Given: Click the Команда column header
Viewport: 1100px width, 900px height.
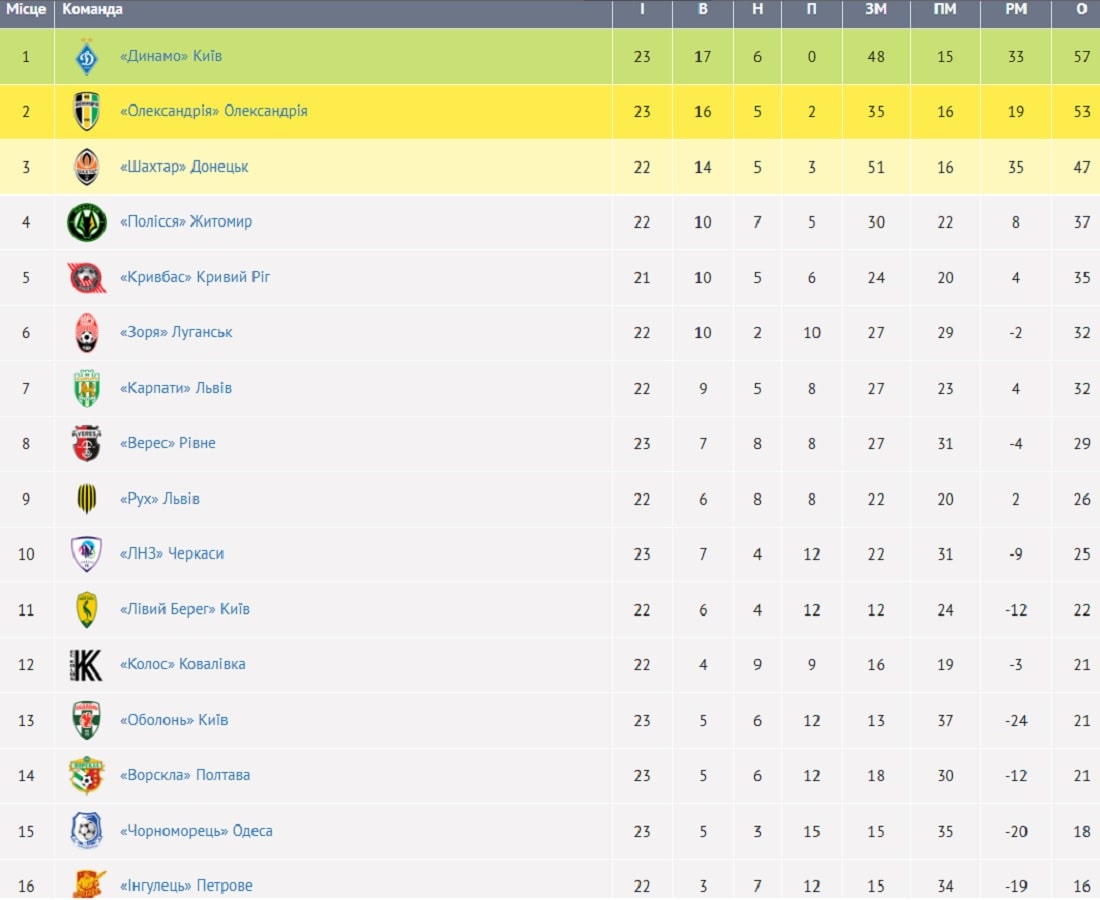Looking at the screenshot, I should pyautogui.click(x=93, y=9).
